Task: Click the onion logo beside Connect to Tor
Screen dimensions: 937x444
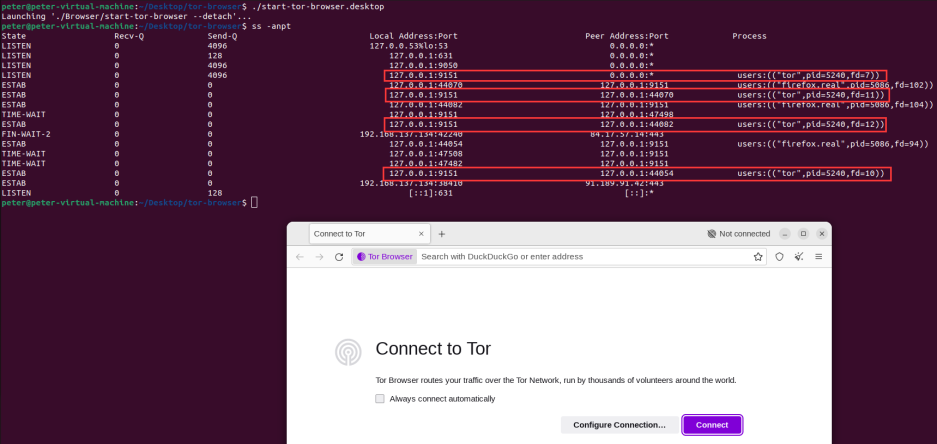Action: (348, 352)
